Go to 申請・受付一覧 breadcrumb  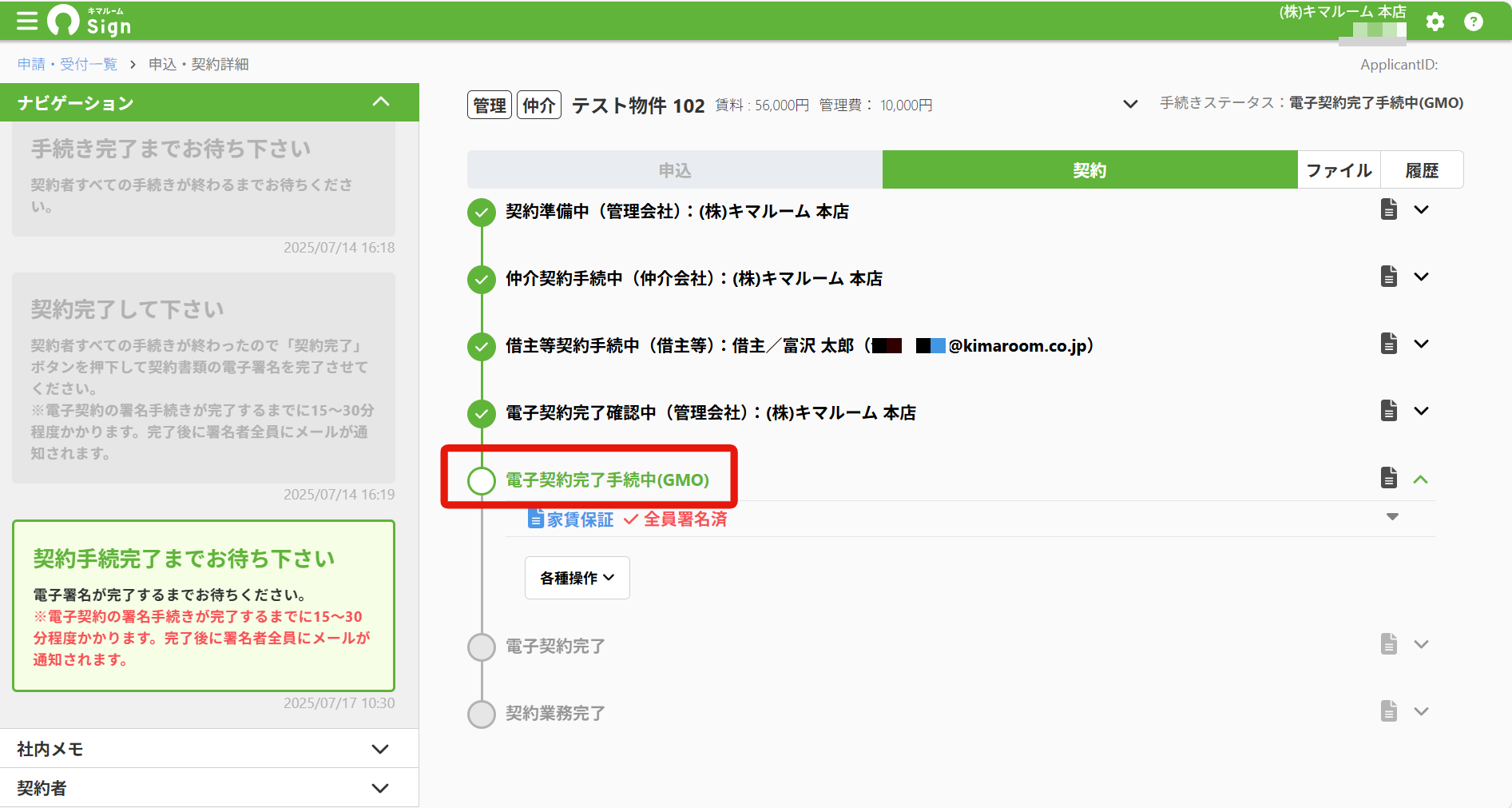click(x=67, y=64)
